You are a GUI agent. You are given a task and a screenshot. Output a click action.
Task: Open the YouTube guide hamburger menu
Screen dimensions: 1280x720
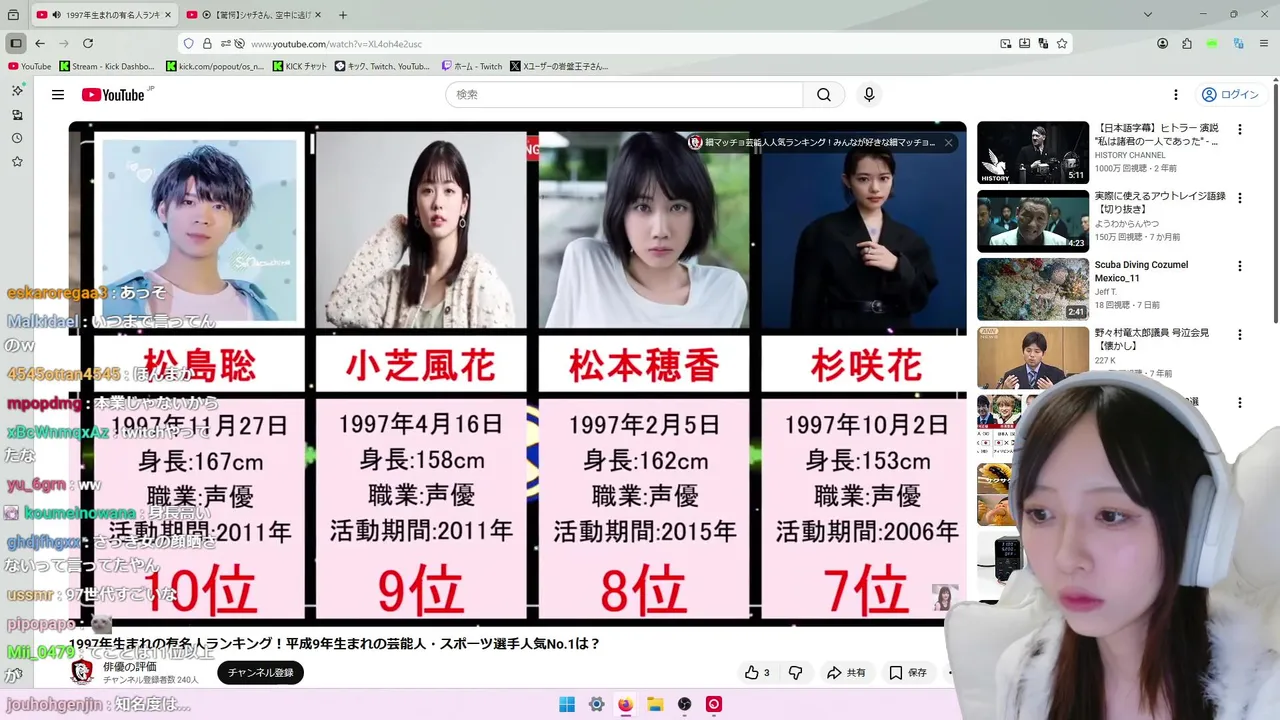click(58, 95)
